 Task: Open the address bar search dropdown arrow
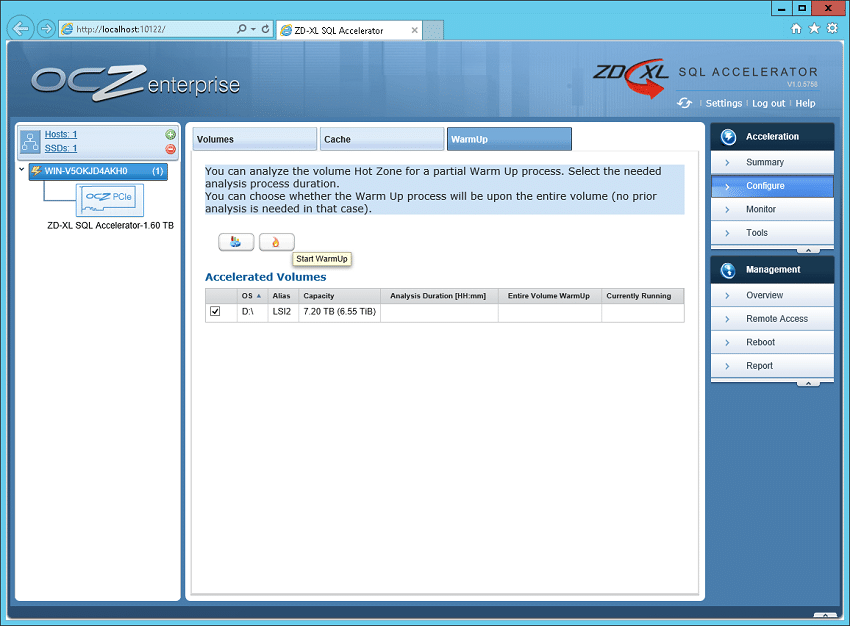point(253,29)
